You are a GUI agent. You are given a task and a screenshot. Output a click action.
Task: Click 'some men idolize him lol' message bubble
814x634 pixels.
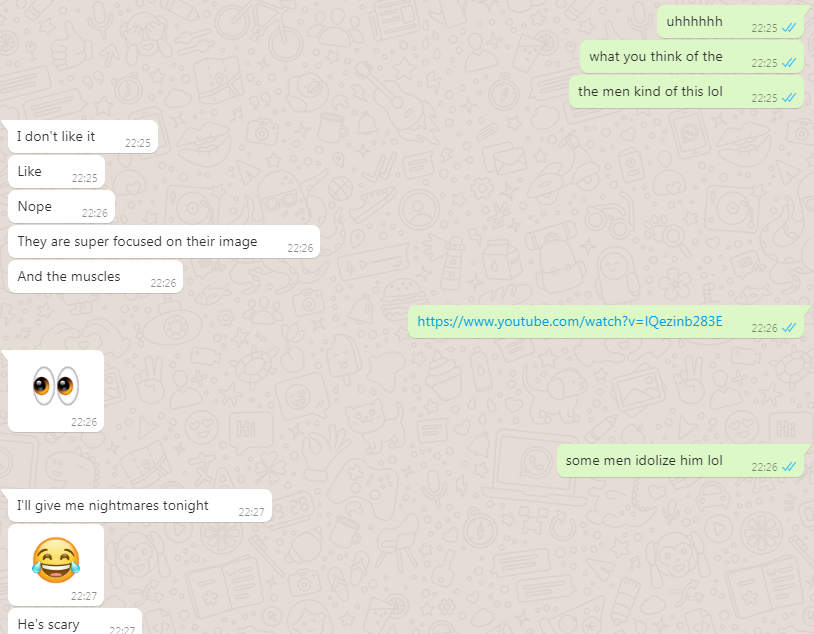pyautogui.click(x=681, y=461)
